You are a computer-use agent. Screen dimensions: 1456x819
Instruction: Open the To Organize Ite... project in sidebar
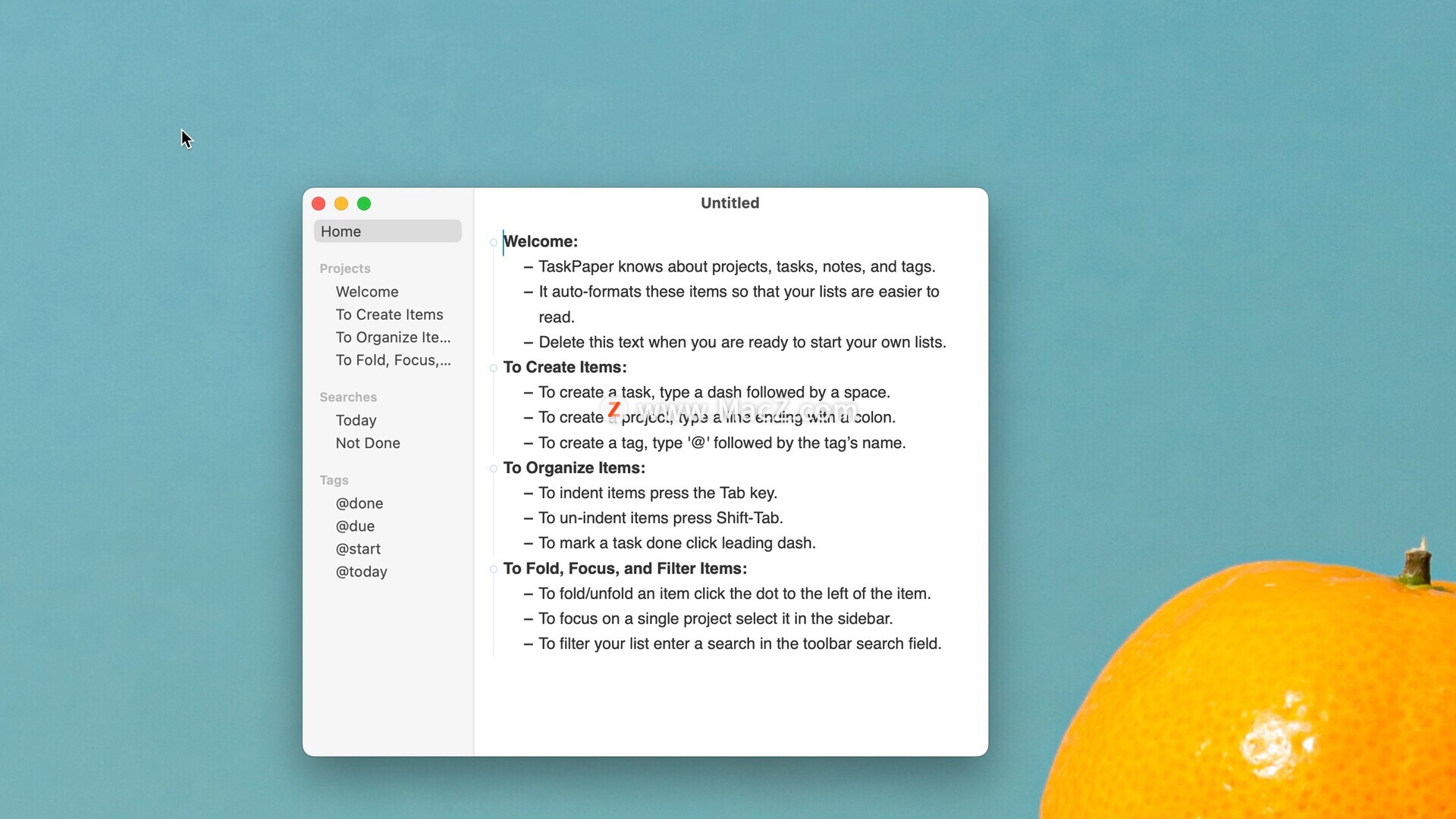point(393,337)
